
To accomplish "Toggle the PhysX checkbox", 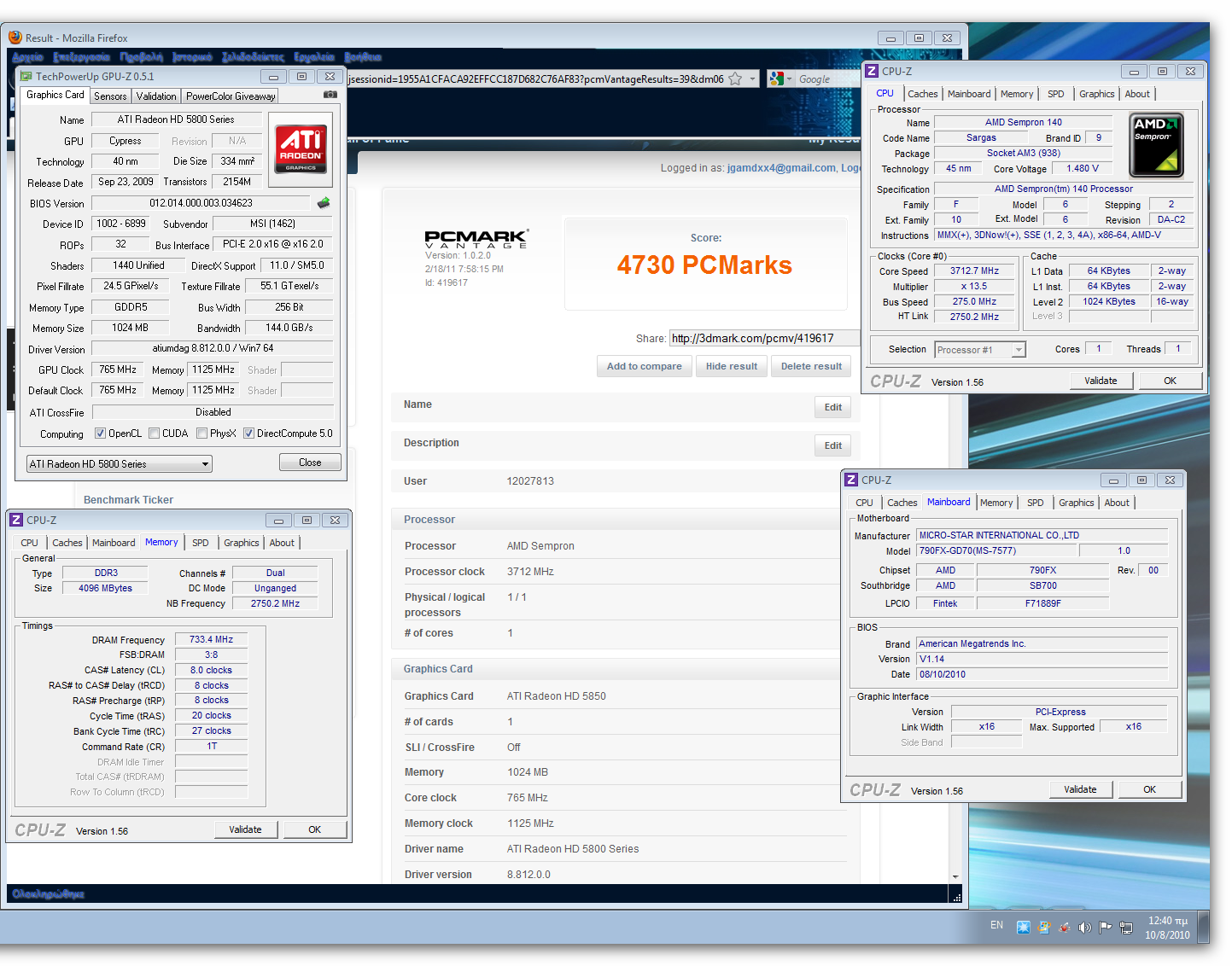I will [201, 434].
